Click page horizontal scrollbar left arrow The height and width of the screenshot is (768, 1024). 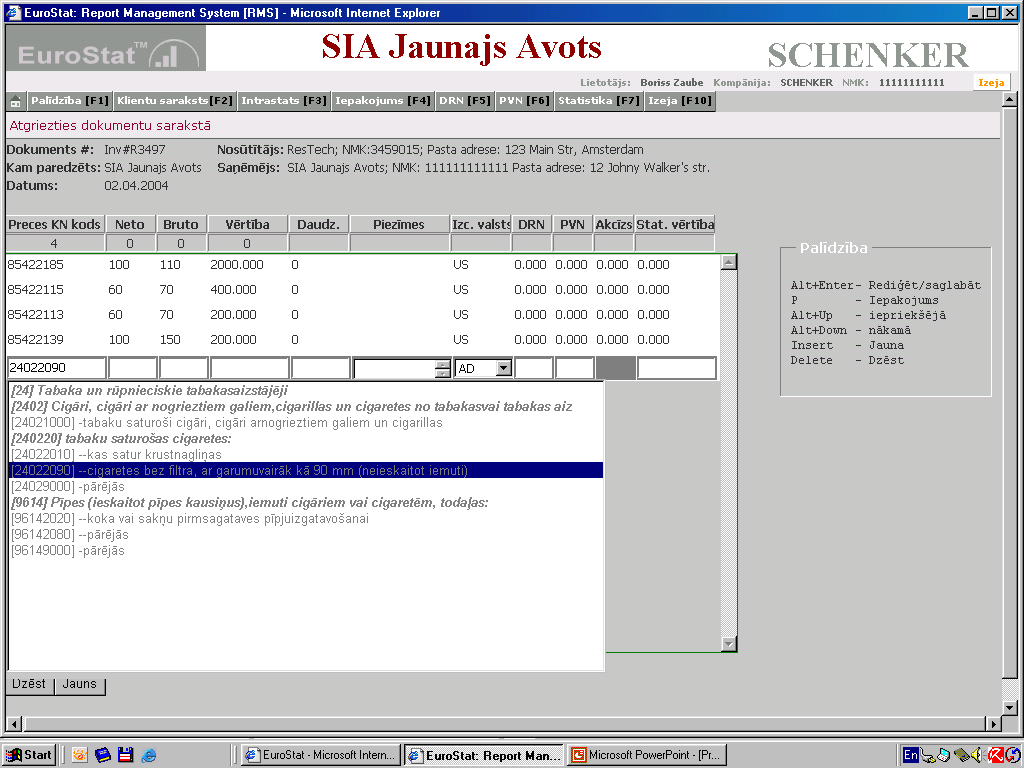coord(14,724)
